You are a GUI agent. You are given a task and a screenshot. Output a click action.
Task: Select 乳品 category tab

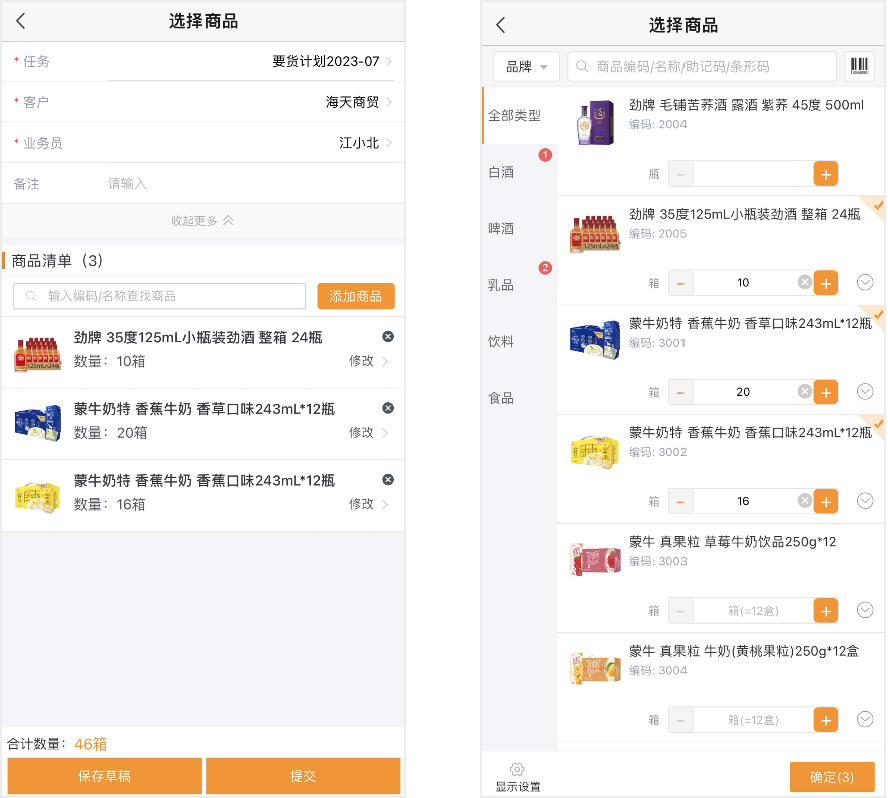pos(519,285)
